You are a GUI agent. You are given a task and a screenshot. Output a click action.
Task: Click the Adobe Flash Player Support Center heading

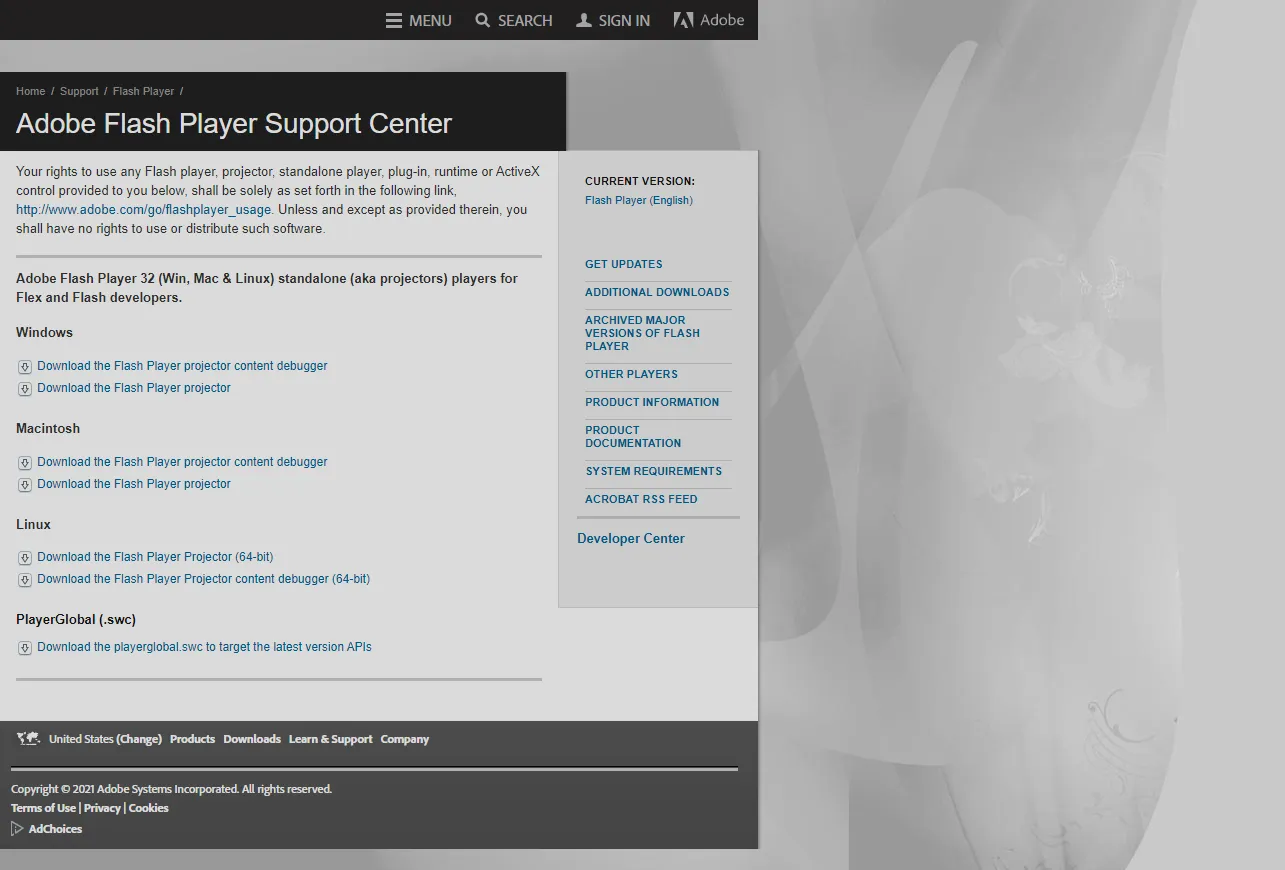pos(234,123)
